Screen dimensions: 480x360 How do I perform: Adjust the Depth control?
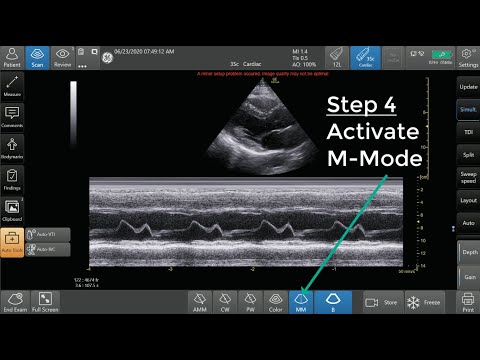click(469, 252)
